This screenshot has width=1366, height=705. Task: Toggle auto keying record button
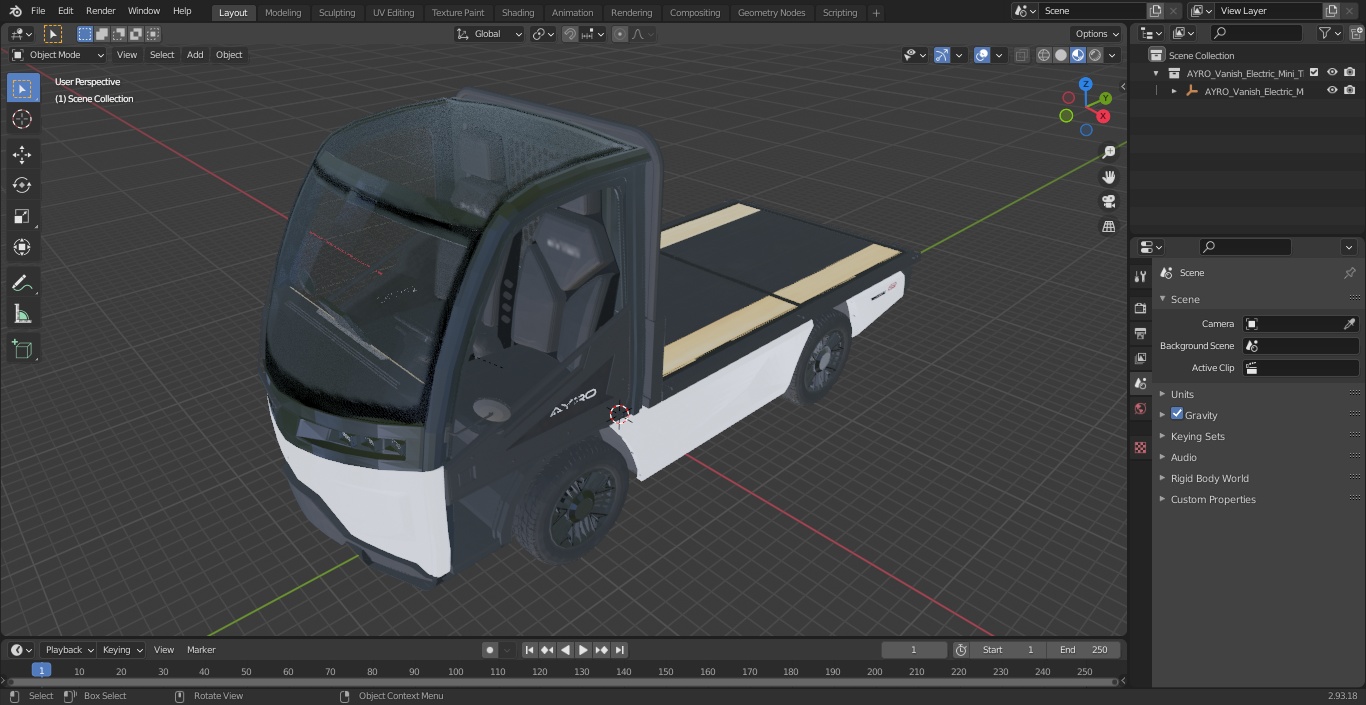coord(490,650)
